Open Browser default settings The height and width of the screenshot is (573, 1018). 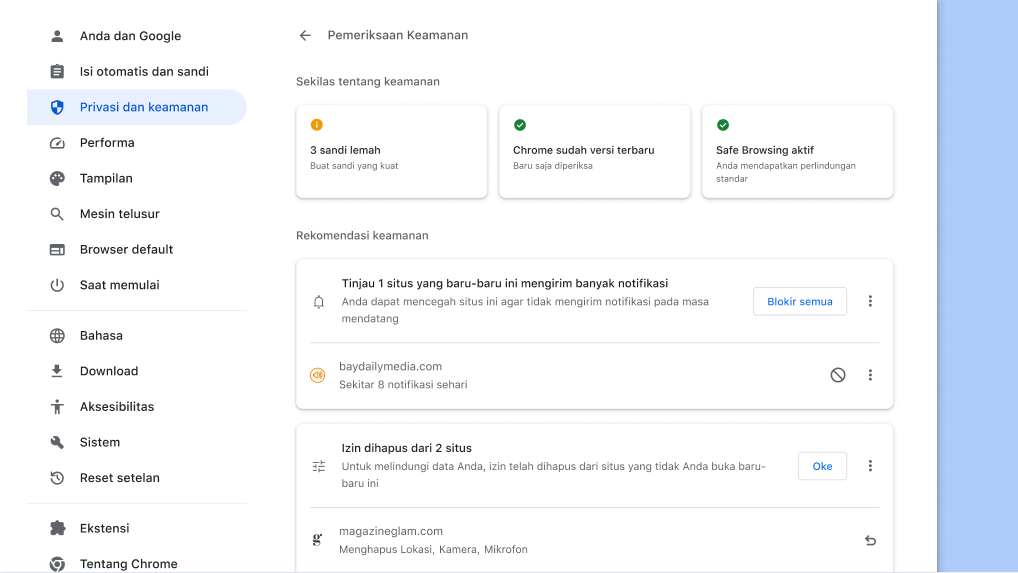coord(137,250)
